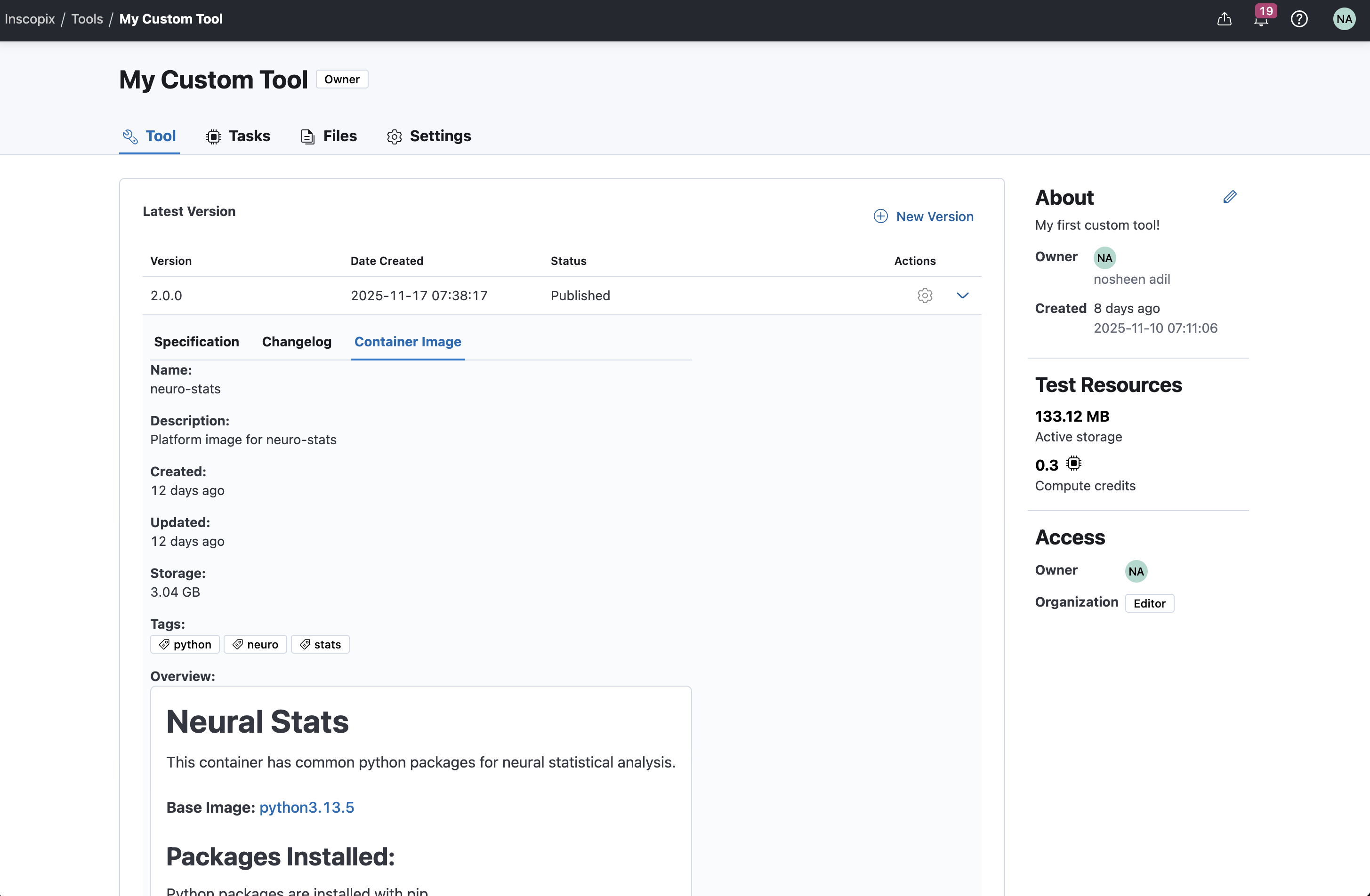1370x896 pixels.
Task: Click the compute credits chip icon
Action: click(1073, 463)
